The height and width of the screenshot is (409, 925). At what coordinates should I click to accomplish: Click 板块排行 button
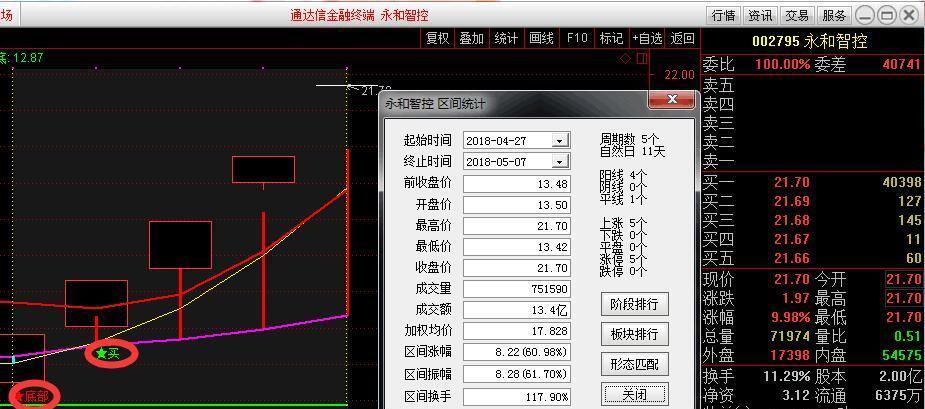634,335
